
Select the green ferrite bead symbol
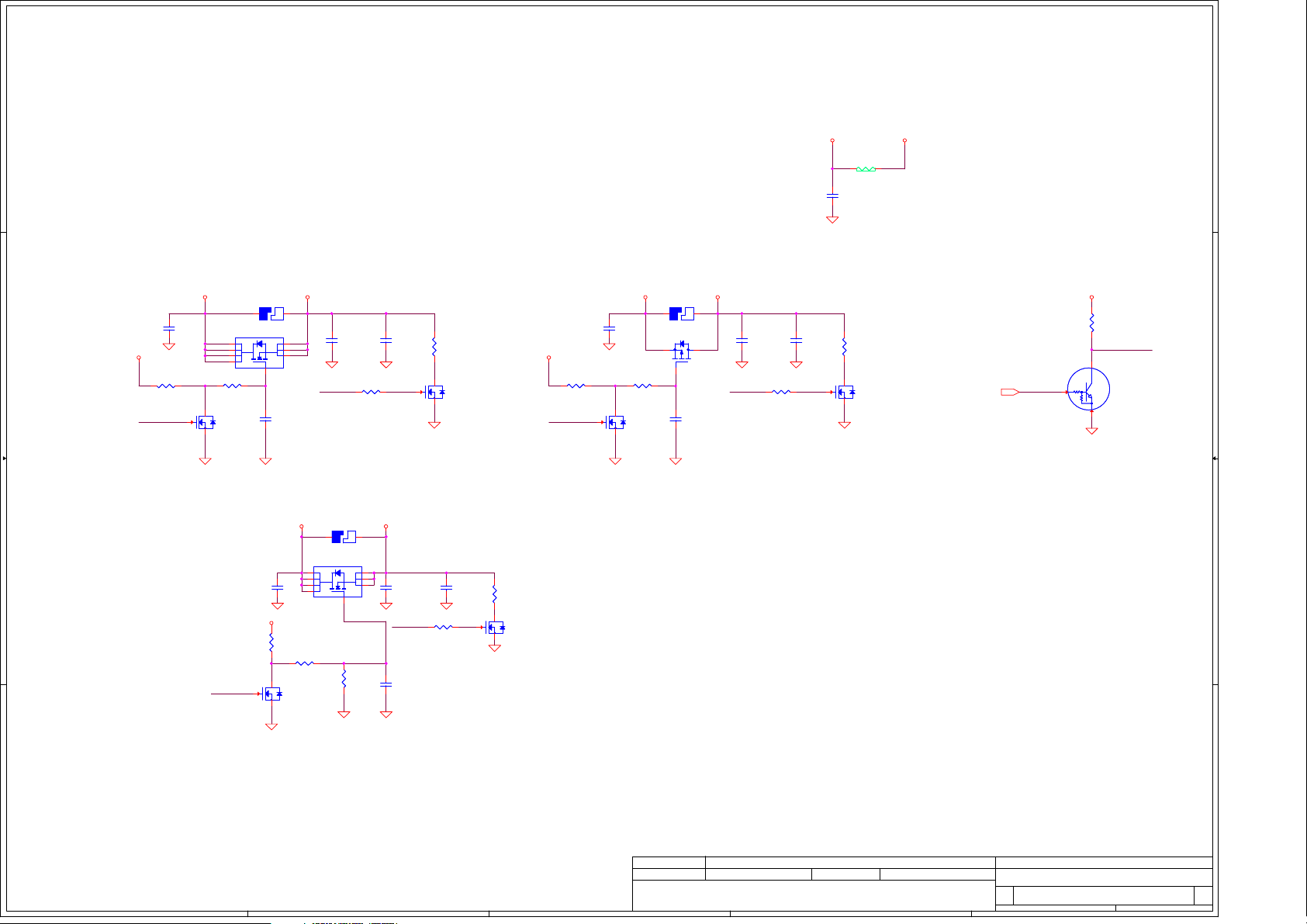866,168
